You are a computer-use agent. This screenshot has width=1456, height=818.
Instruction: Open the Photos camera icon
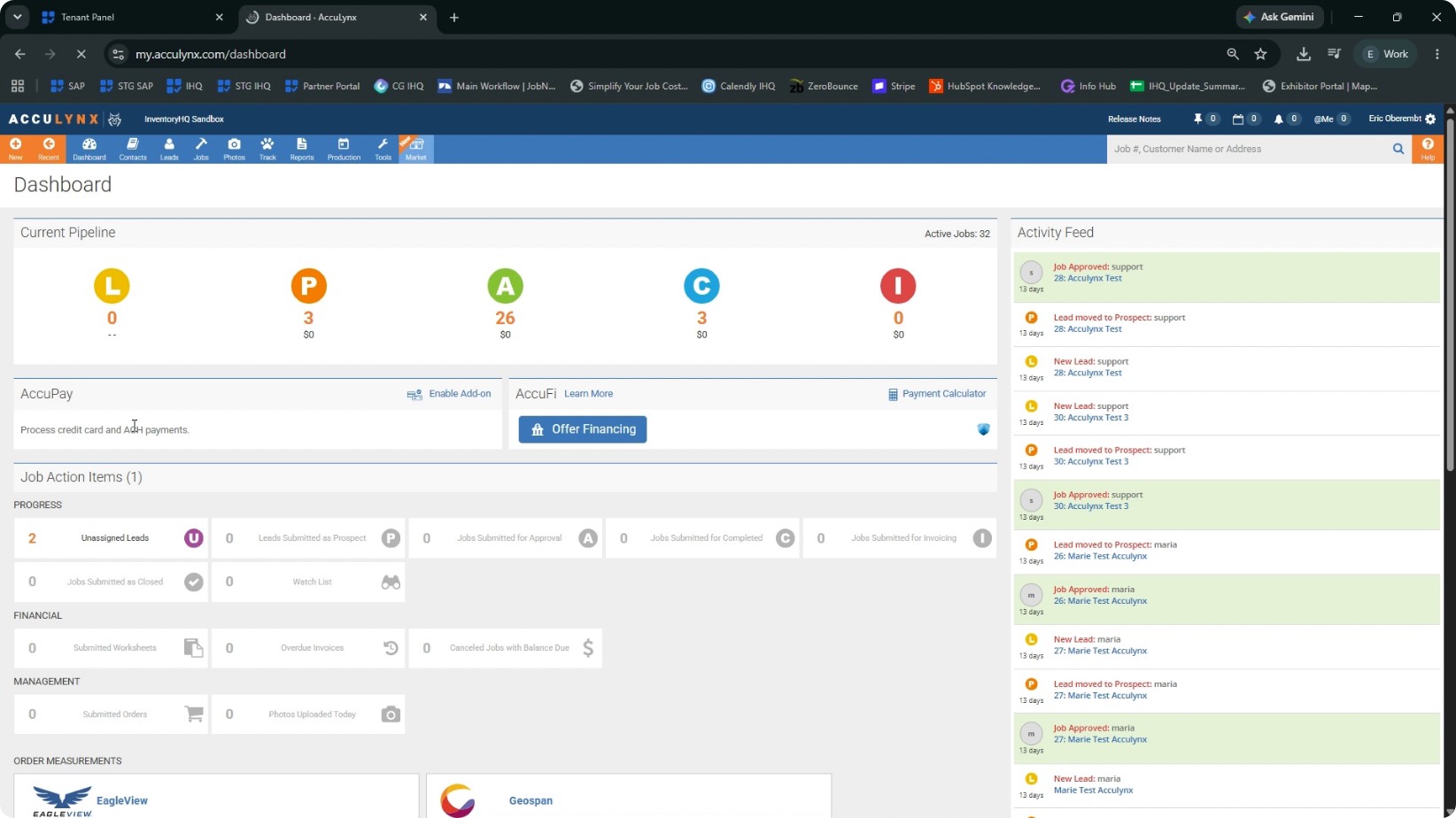click(234, 149)
